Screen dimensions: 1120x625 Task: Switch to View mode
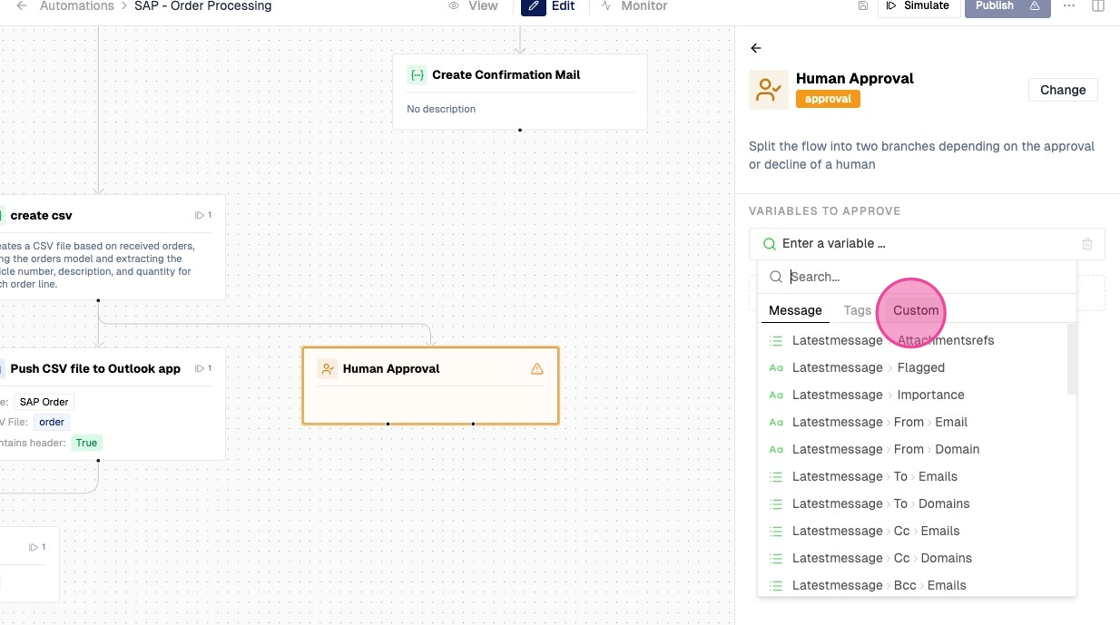[473, 6]
